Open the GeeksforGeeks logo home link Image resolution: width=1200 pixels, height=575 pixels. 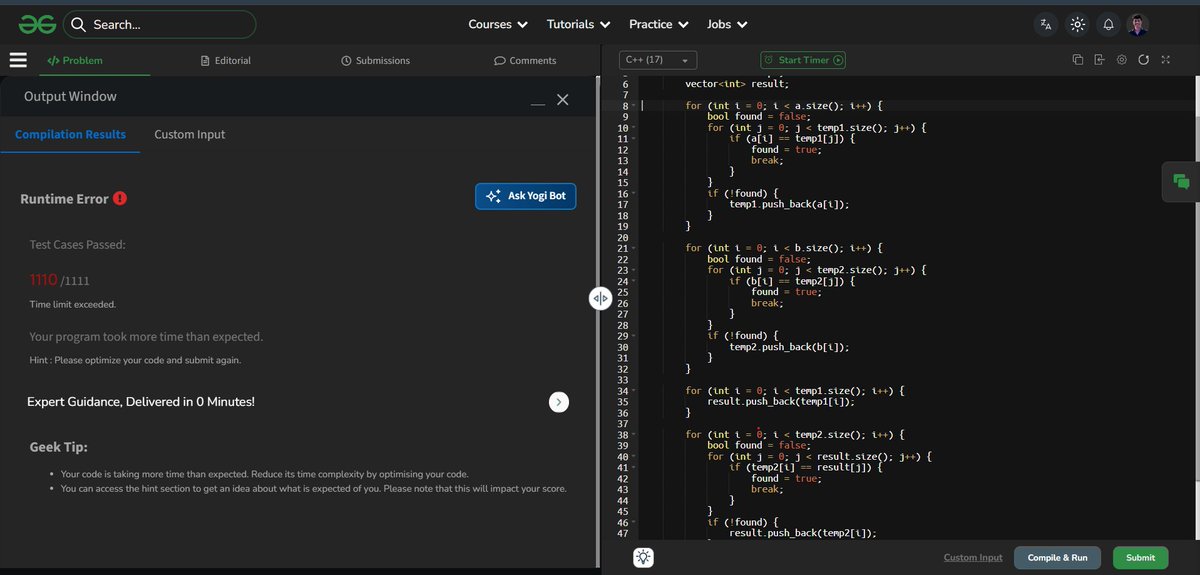(36, 24)
